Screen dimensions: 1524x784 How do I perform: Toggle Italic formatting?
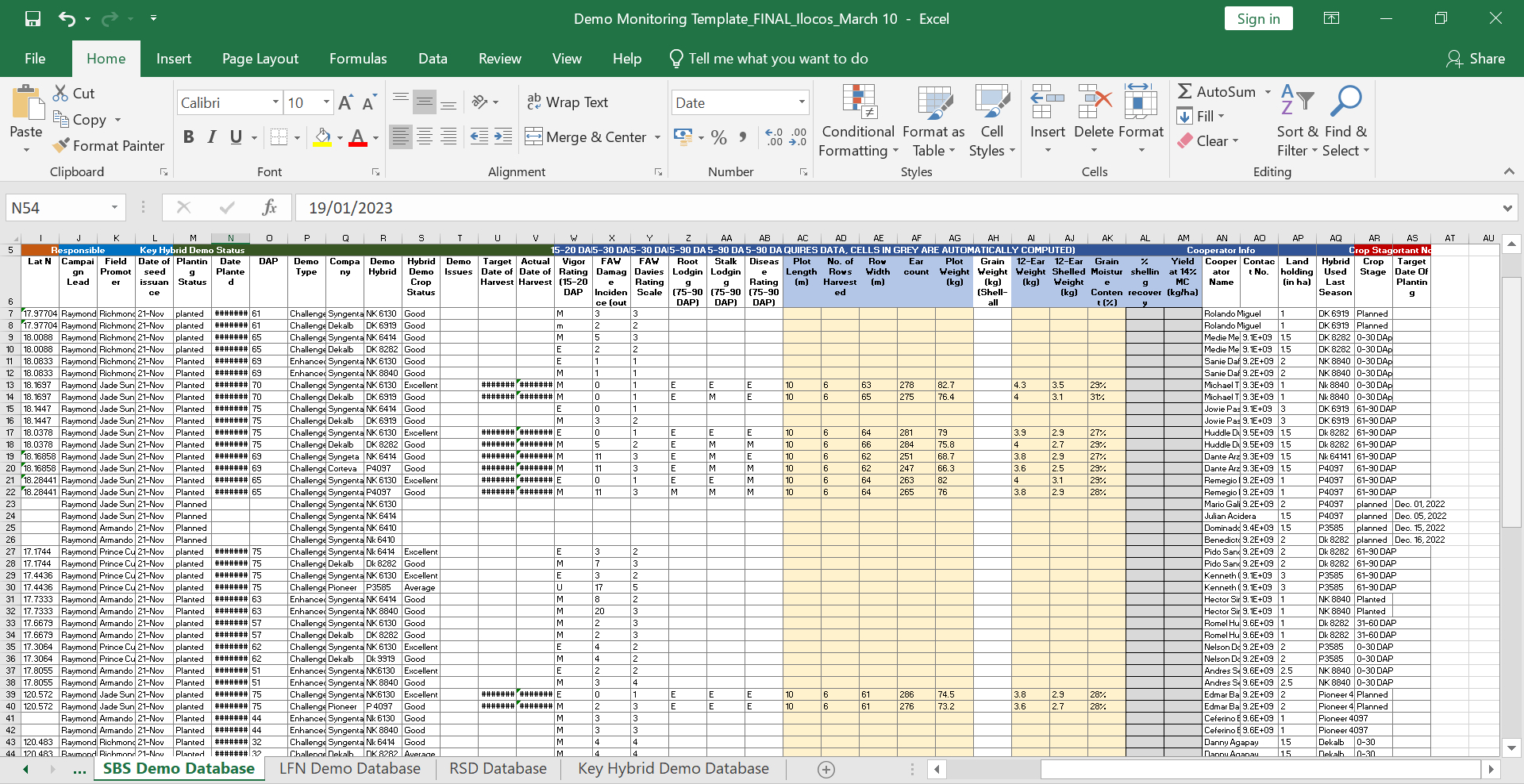click(x=212, y=137)
